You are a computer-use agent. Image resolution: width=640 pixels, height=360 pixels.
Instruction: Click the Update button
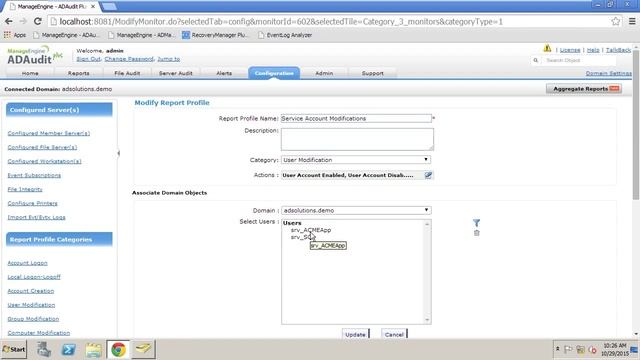click(356, 334)
